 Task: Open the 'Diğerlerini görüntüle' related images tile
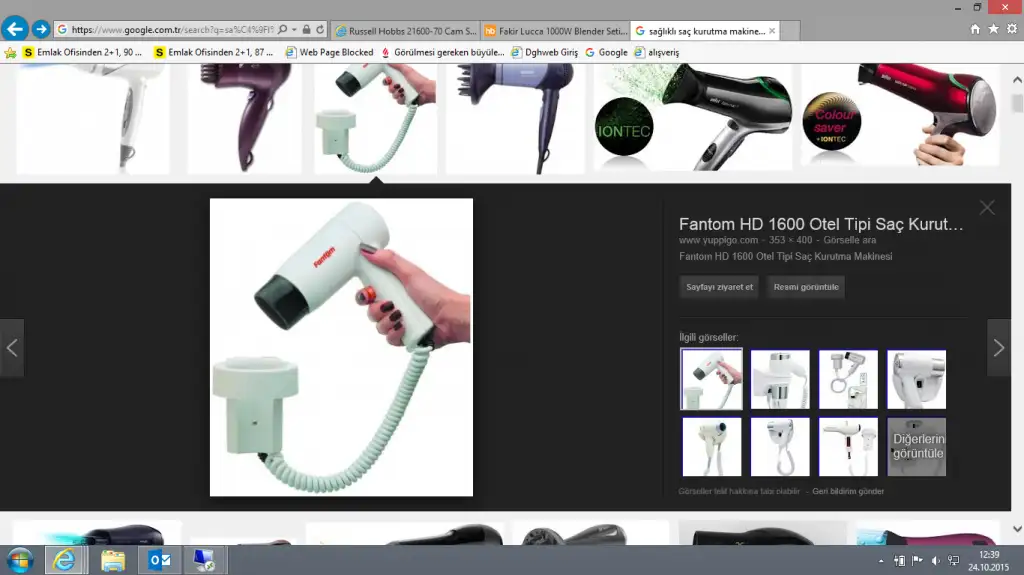(x=916, y=447)
